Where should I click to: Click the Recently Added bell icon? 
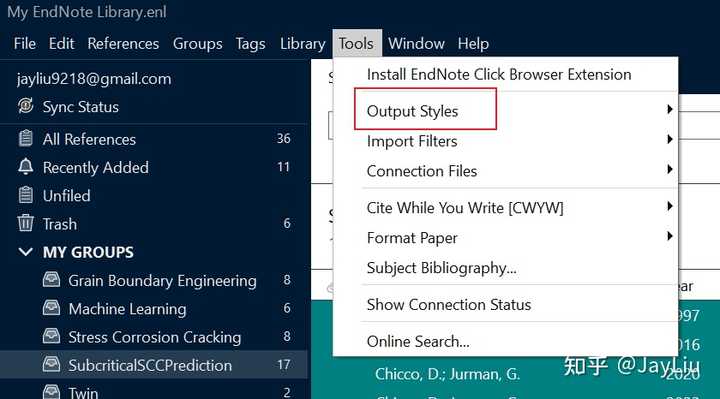(x=26, y=167)
